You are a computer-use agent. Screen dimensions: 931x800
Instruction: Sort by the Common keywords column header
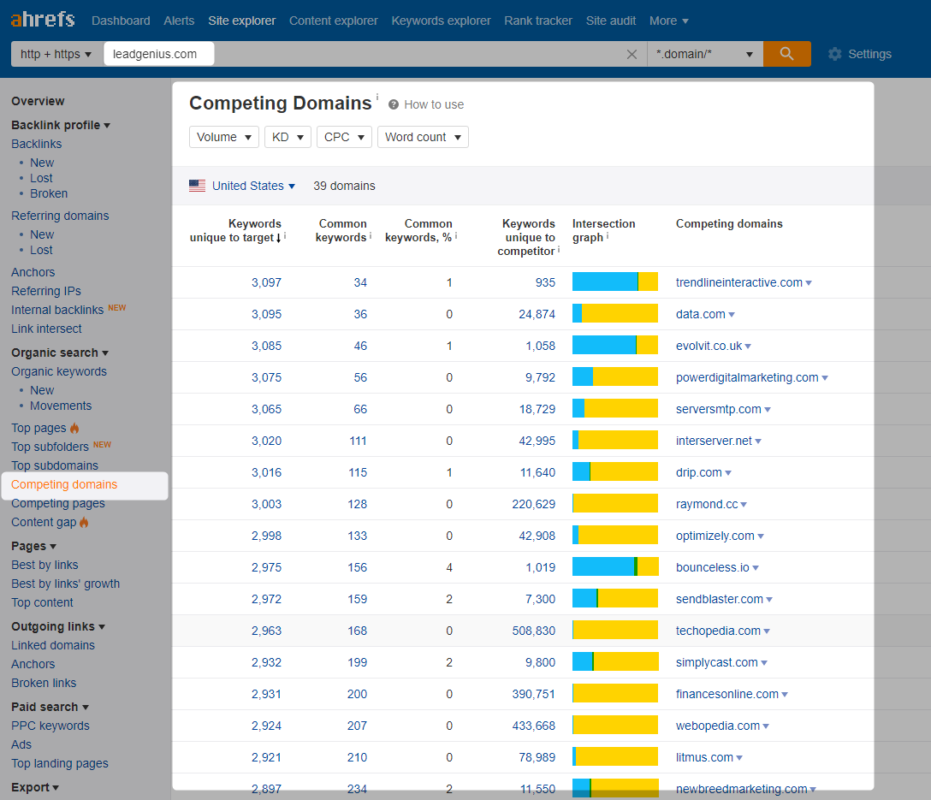[341, 231]
